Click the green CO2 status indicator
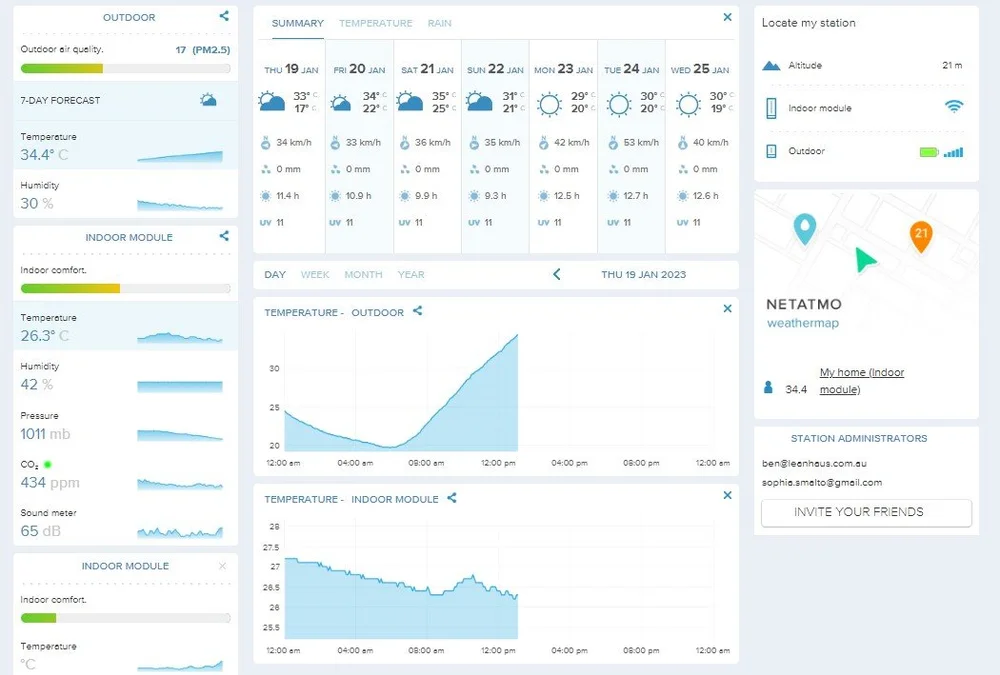The height and width of the screenshot is (675, 1000). click(47, 464)
